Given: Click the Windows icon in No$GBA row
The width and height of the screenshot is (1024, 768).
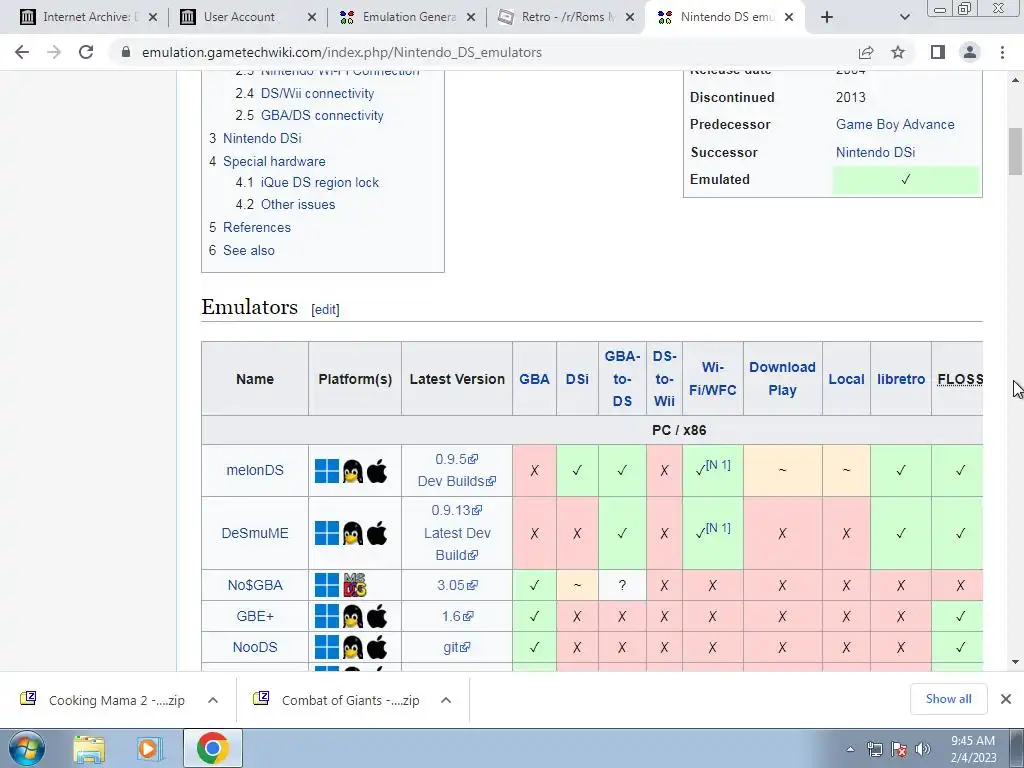Looking at the screenshot, I should (x=327, y=585).
